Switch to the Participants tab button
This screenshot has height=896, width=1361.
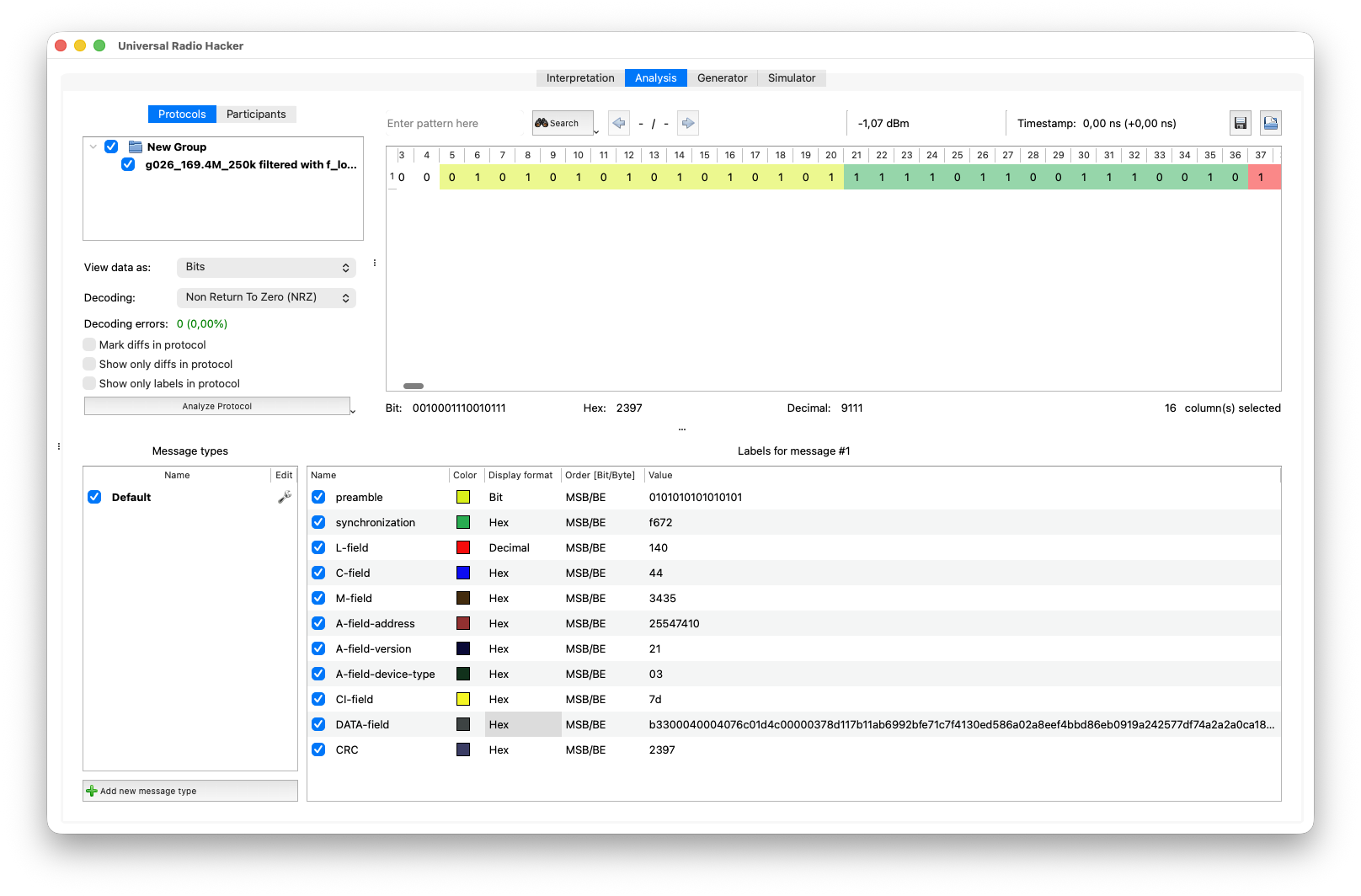[x=256, y=114]
